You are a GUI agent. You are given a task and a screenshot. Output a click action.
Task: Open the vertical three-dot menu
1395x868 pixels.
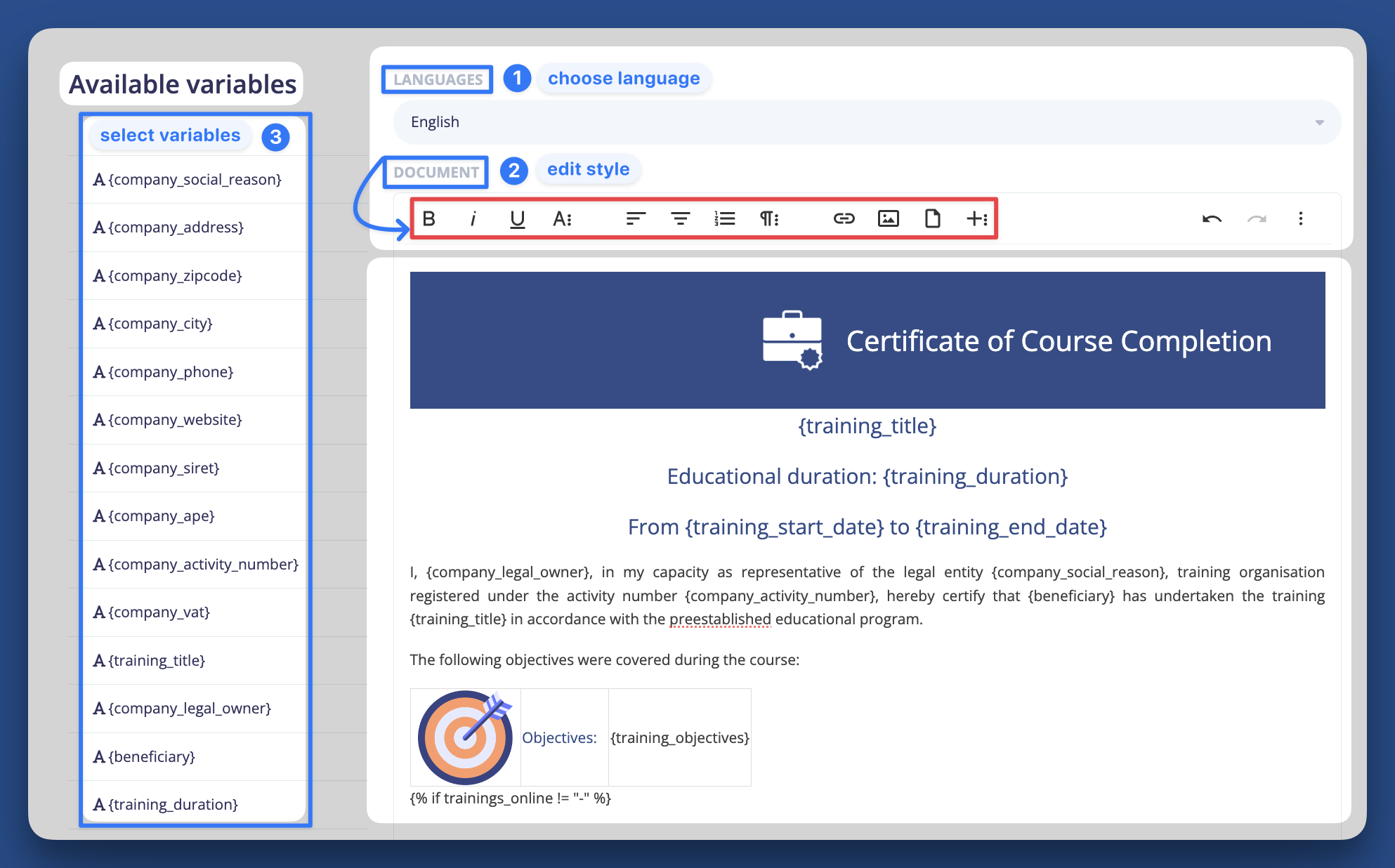[1301, 218]
